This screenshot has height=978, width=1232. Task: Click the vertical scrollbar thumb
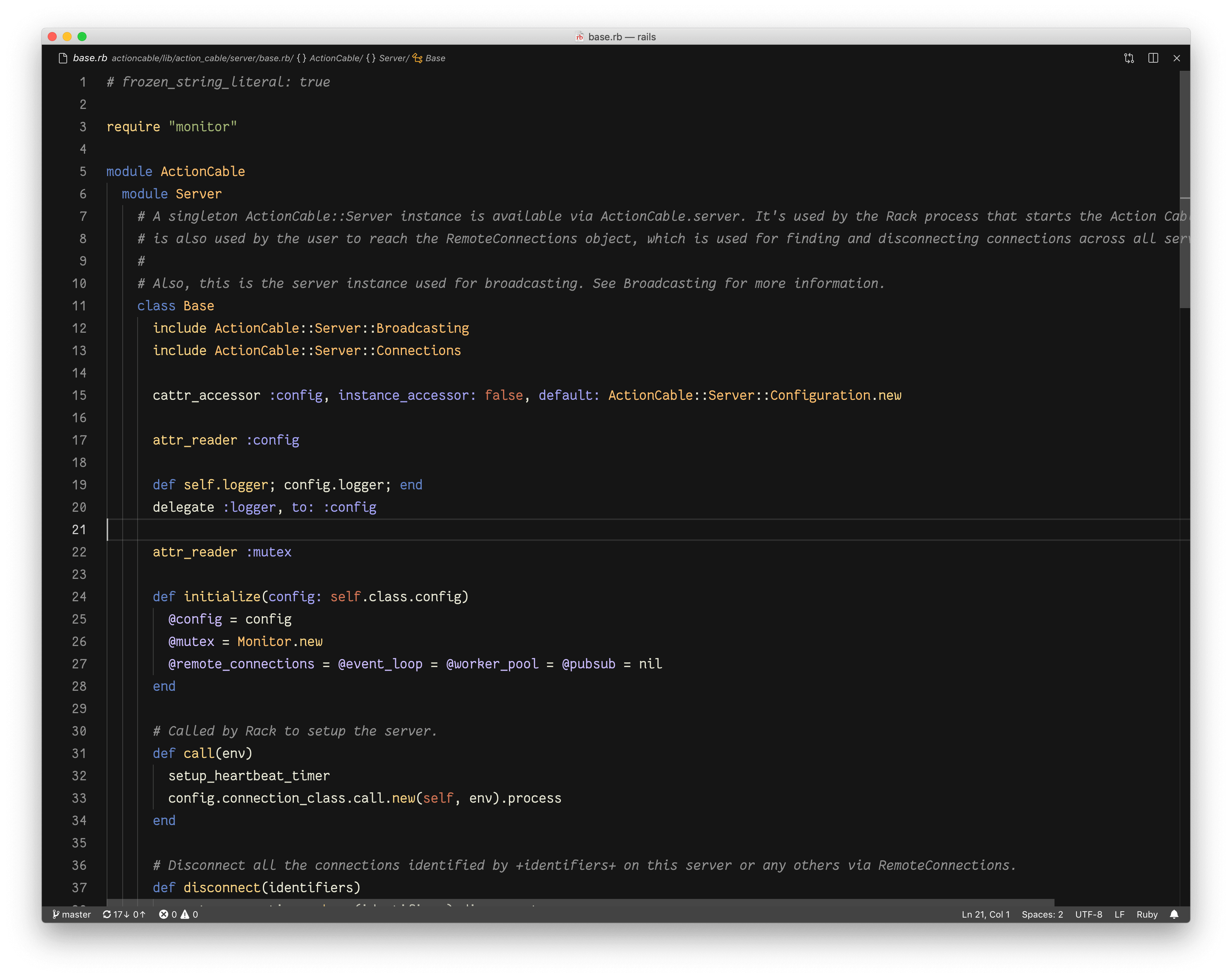1184,189
